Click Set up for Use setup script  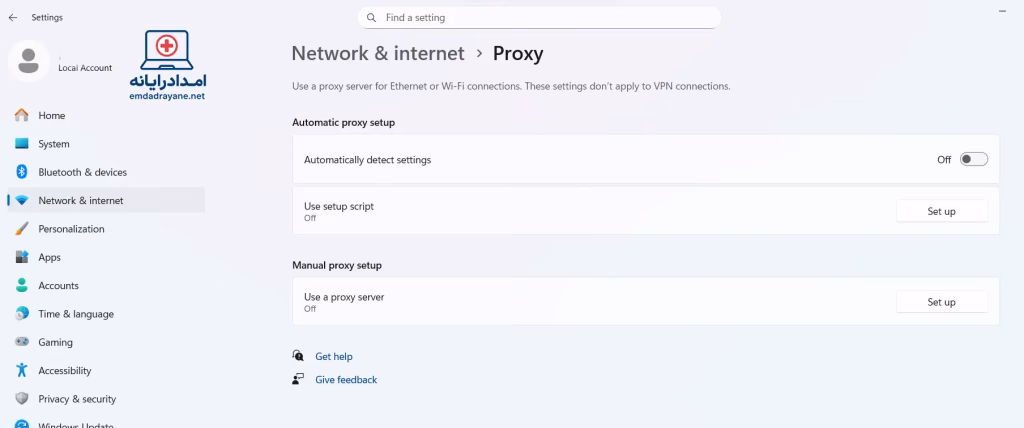point(941,211)
